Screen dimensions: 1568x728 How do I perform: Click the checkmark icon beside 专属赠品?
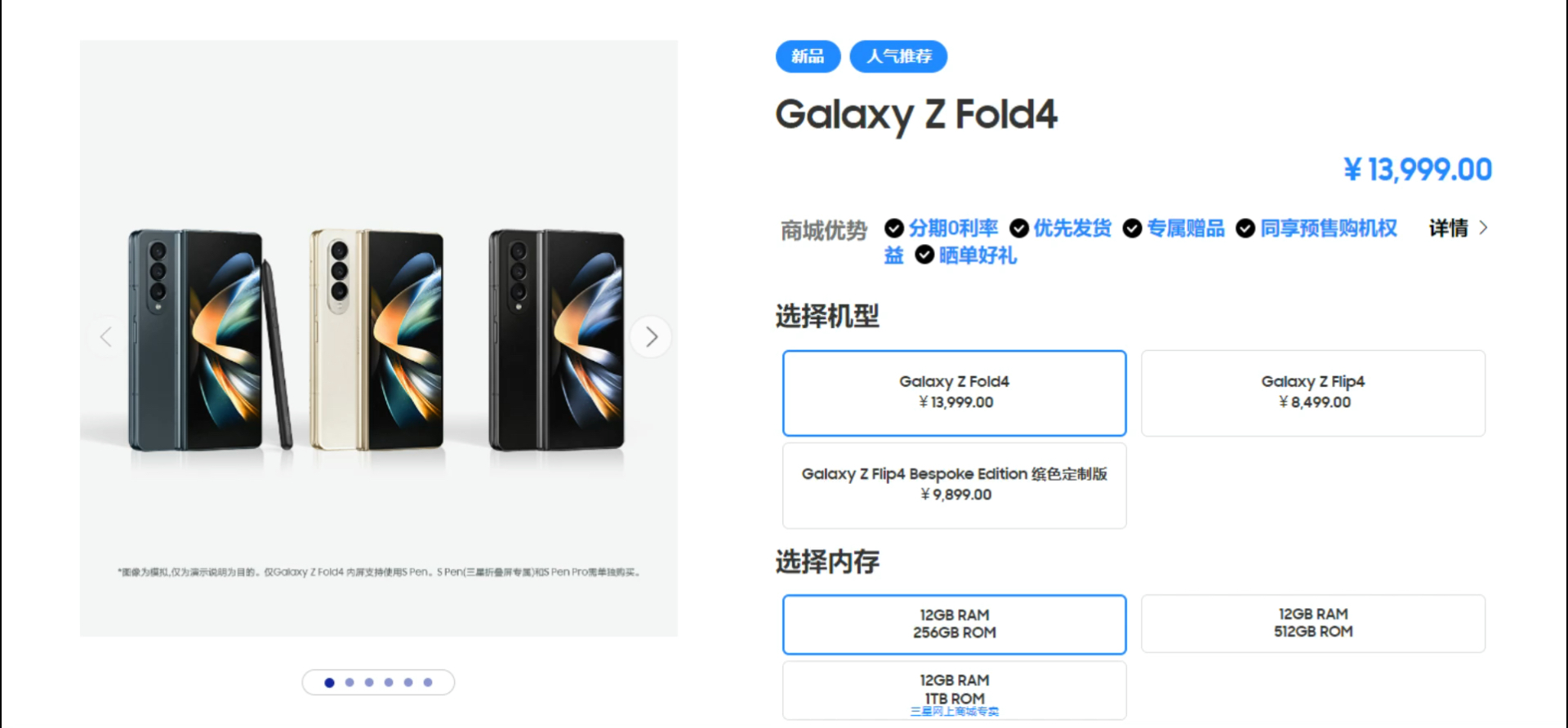(1132, 229)
